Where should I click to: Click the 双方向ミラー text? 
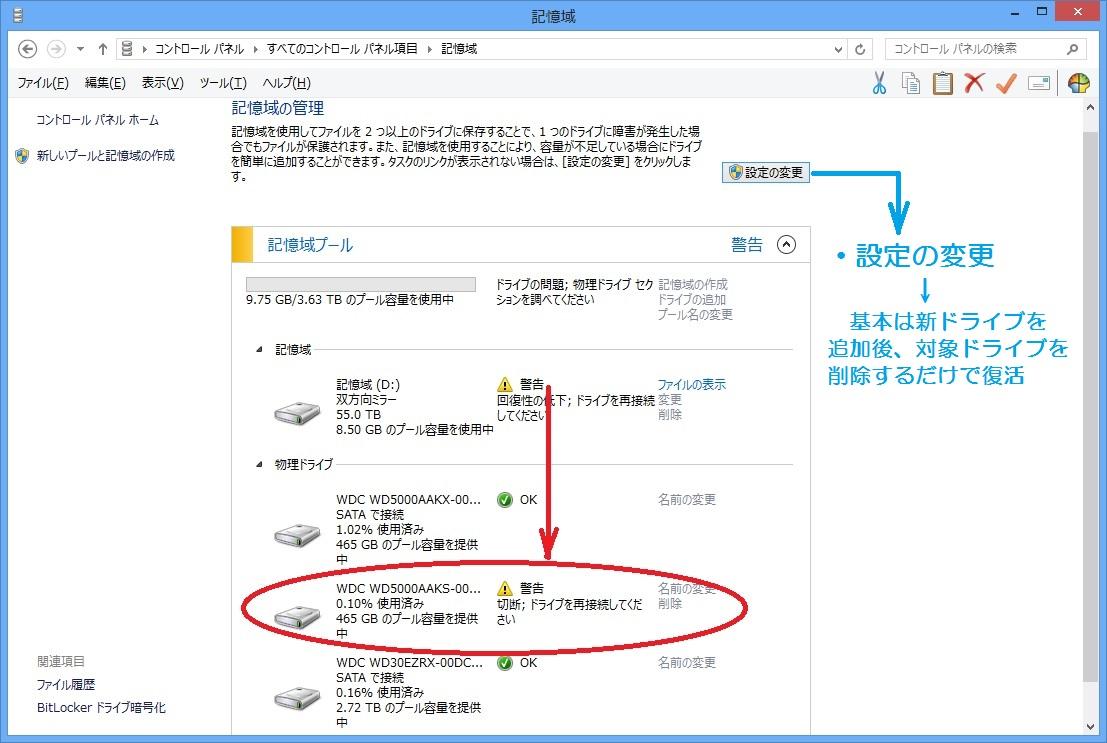click(366, 400)
